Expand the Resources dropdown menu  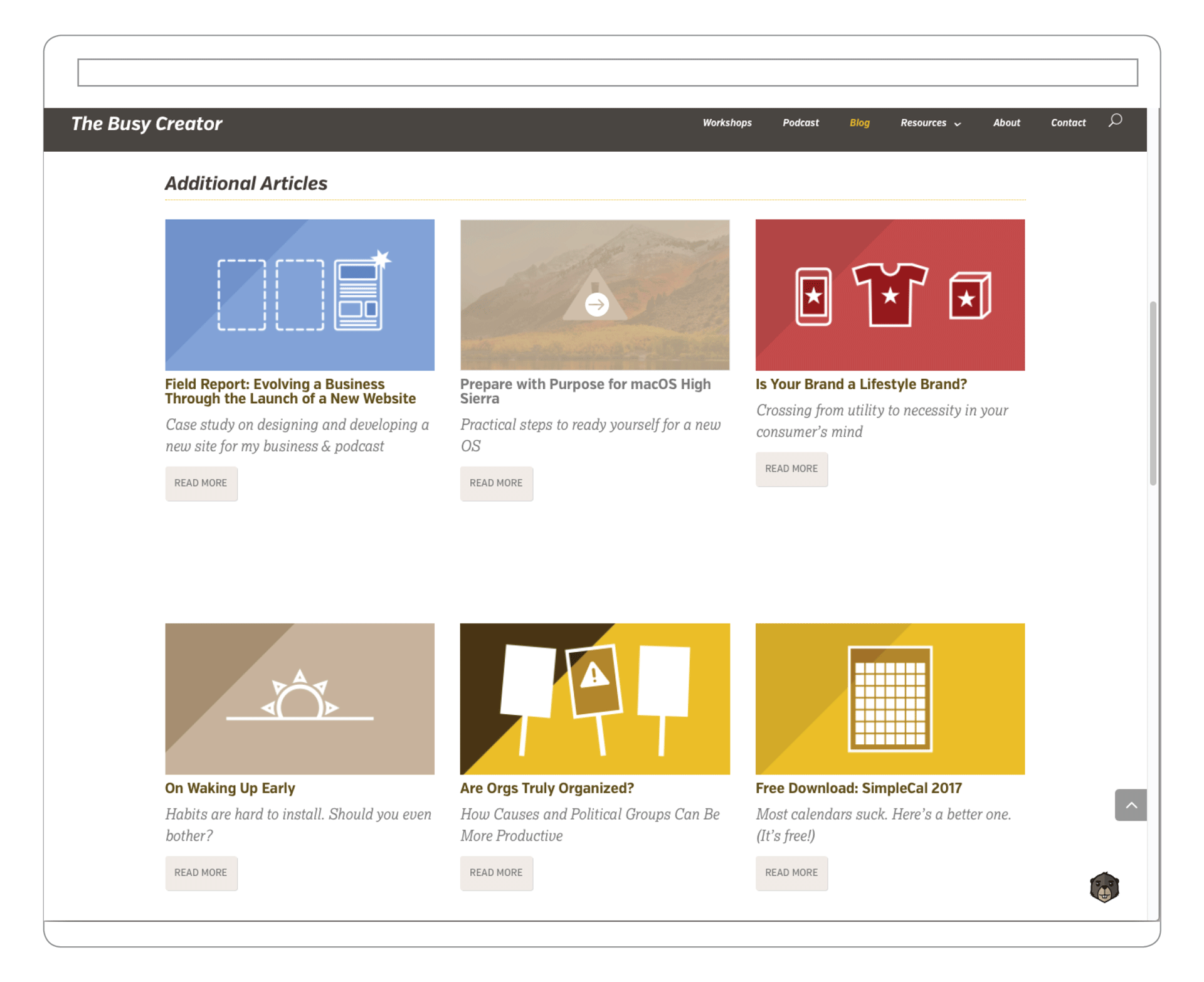tap(930, 123)
